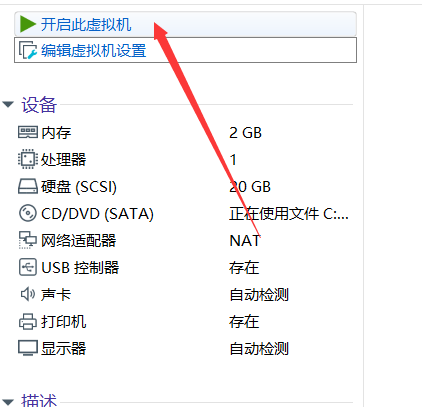
Task: Click the green play icon to power on
Action: click(28, 24)
